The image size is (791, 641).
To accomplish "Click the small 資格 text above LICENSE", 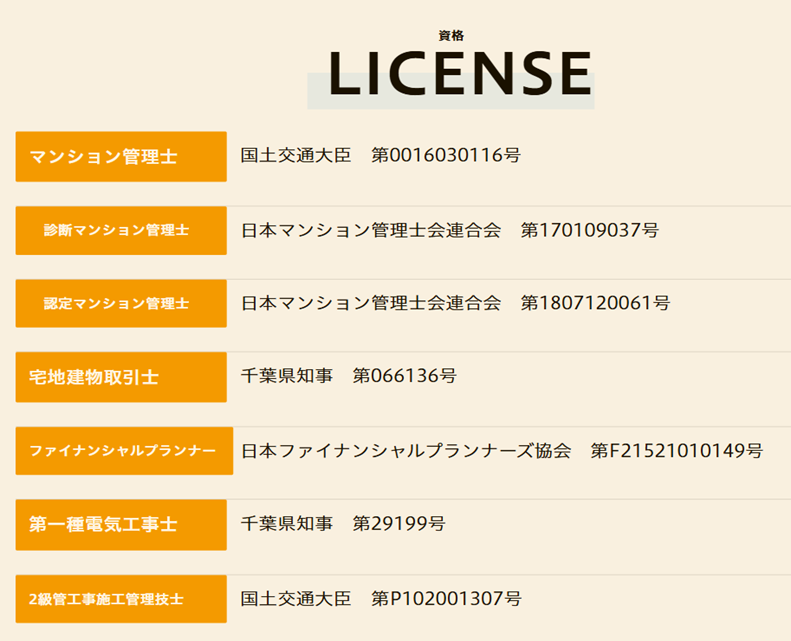I will click(451, 36).
